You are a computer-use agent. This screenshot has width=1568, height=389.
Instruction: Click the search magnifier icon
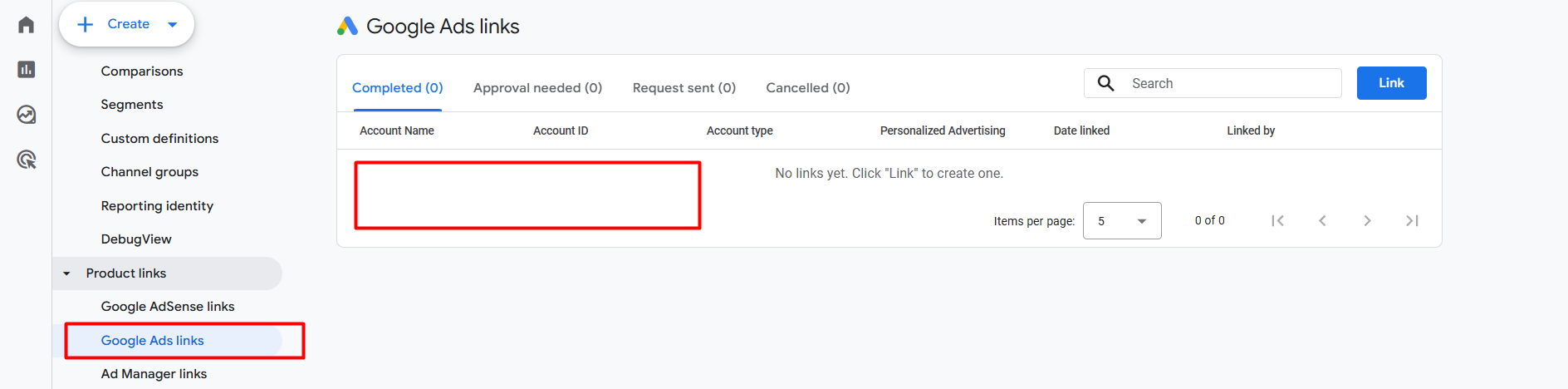tap(1105, 83)
